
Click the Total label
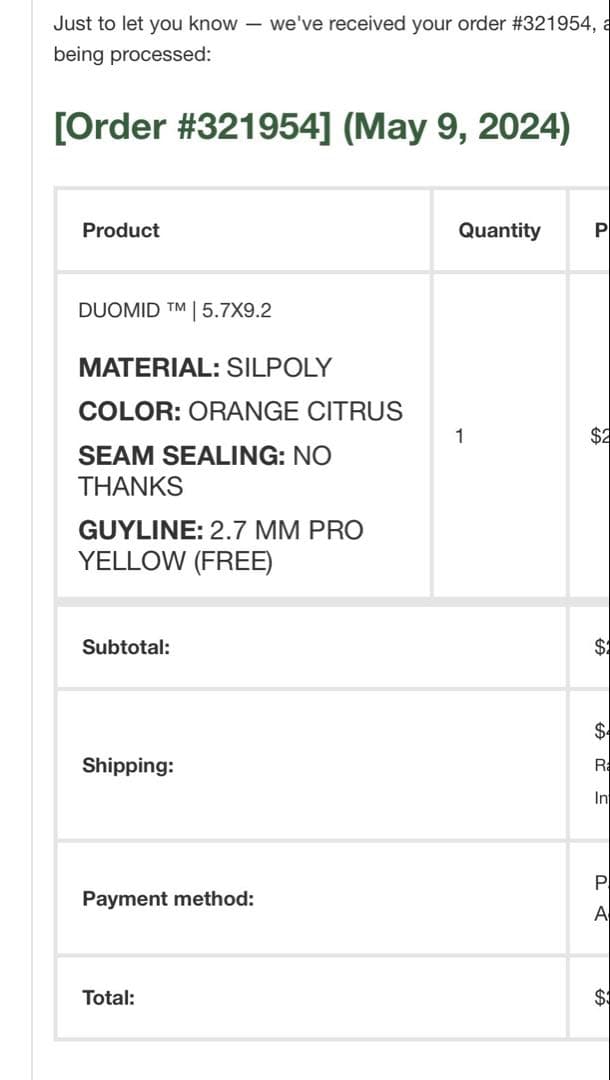coord(108,997)
